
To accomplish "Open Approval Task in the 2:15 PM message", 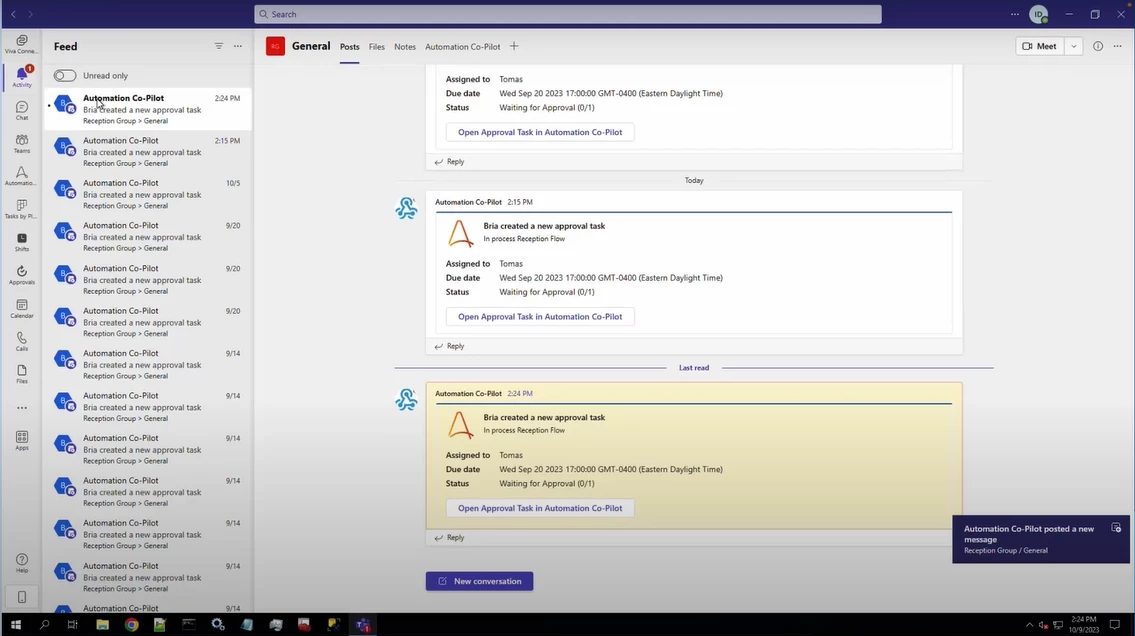I will pos(540,316).
